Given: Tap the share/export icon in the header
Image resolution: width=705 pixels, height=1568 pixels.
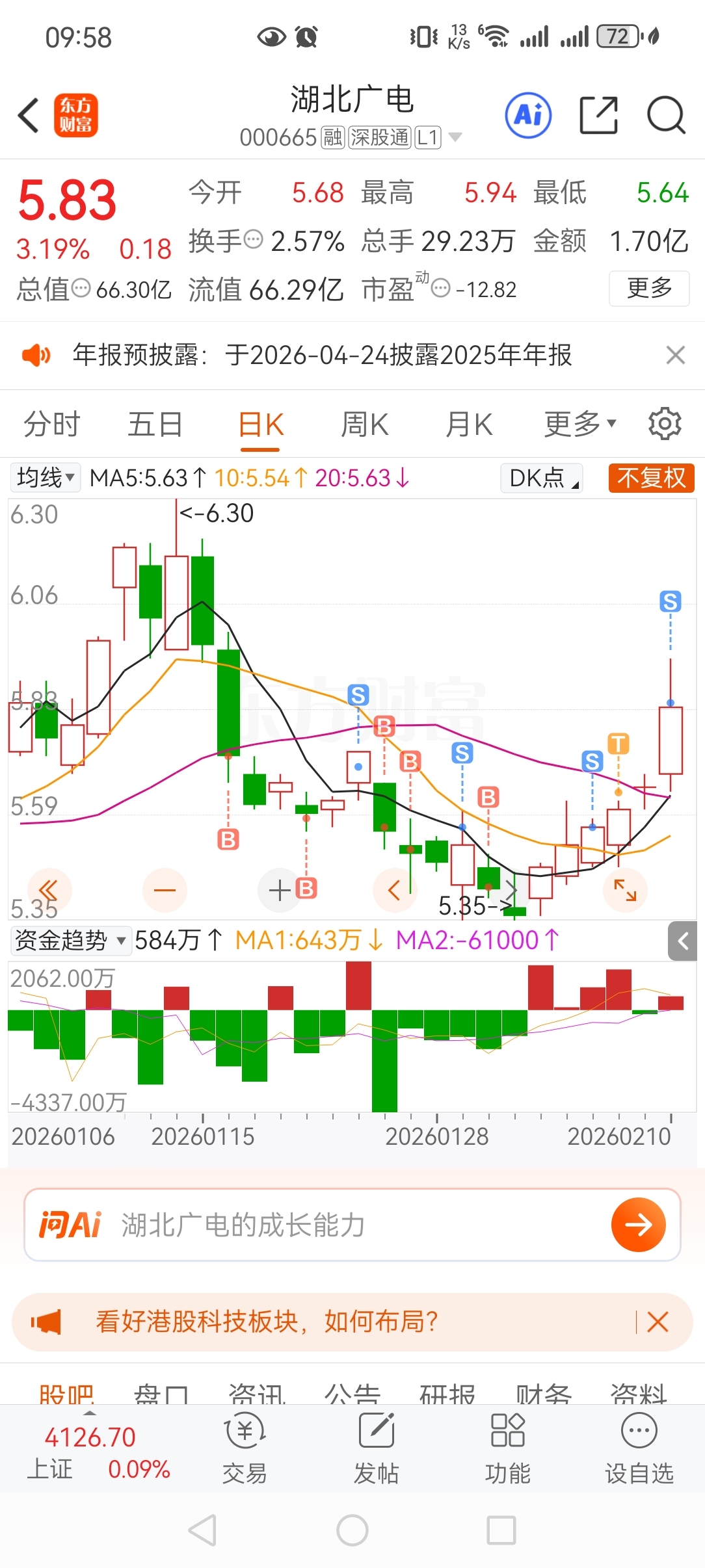Looking at the screenshot, I should tap(598, 115).
